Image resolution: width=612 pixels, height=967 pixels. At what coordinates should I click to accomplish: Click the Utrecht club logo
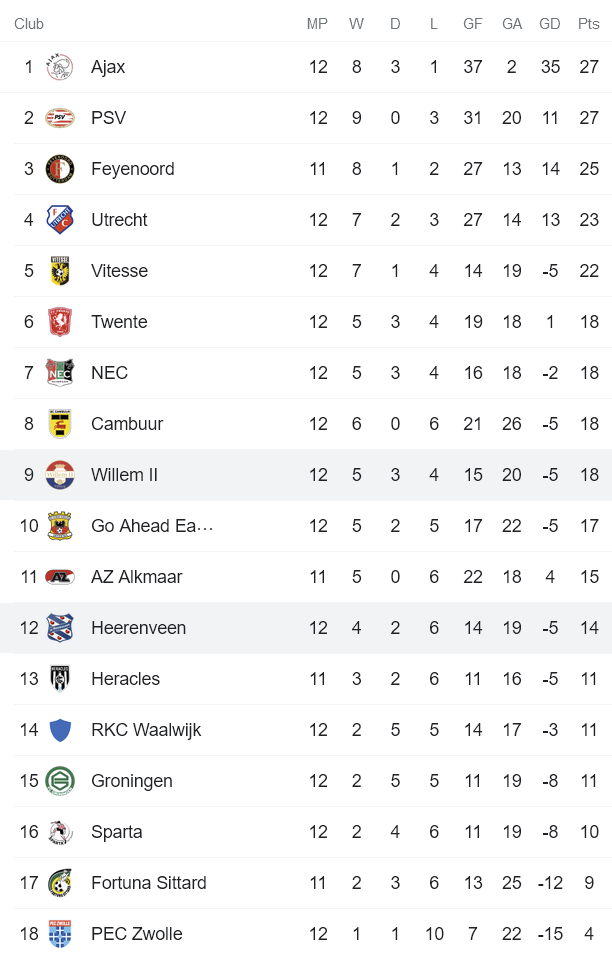point(59,220)
